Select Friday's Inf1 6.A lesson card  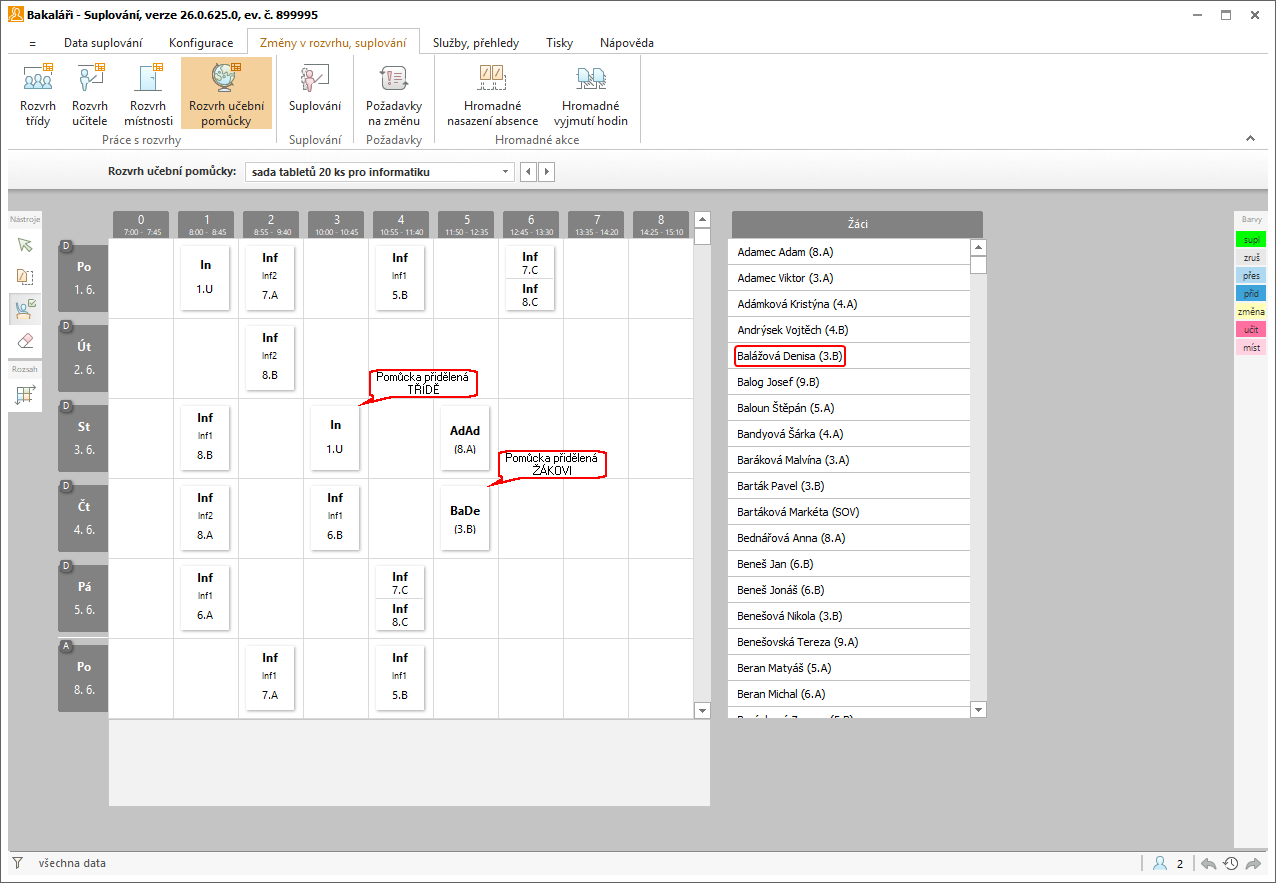click(x=205, y=598)
